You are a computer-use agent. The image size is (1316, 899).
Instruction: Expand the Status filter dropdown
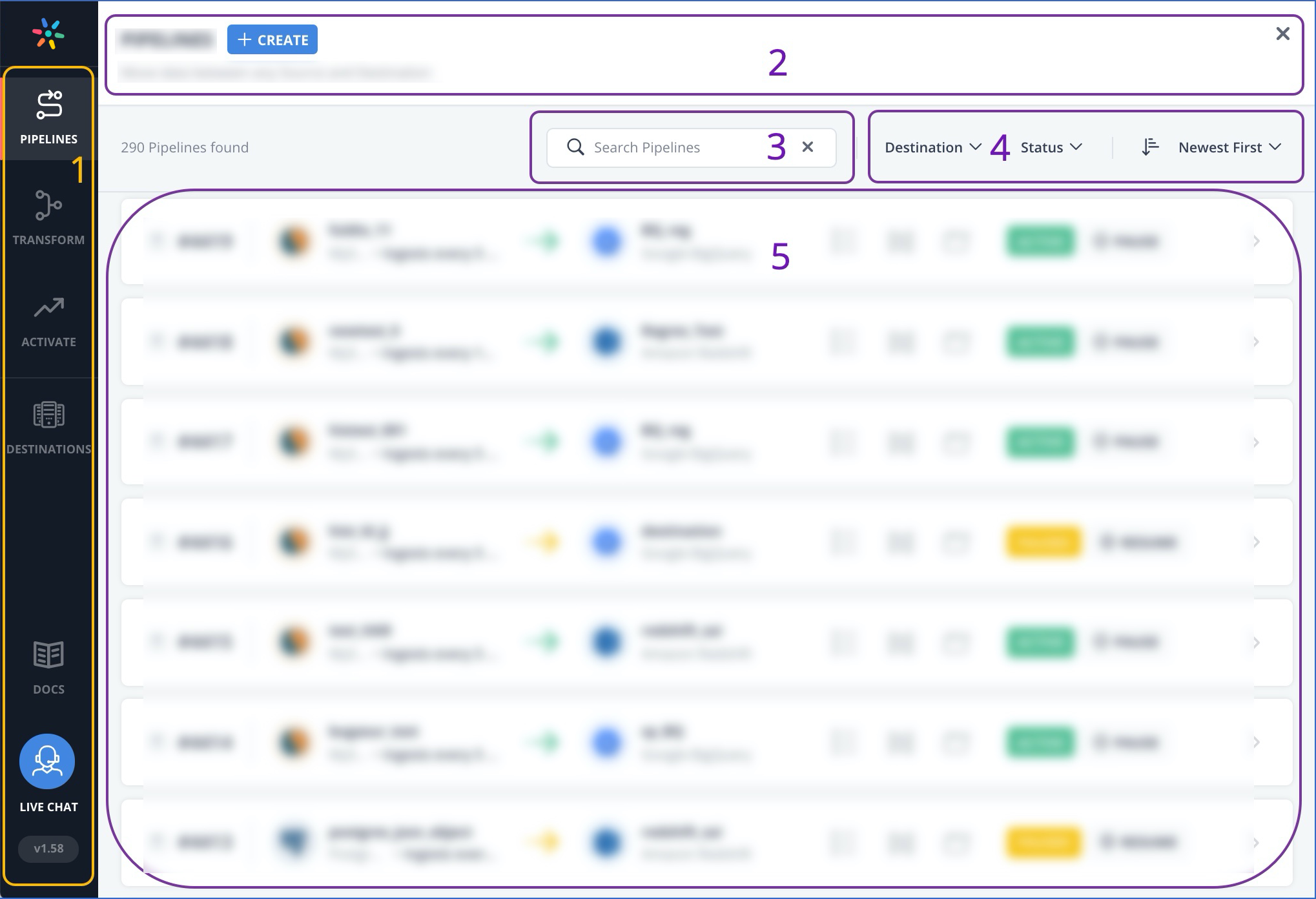point(1051,147)
